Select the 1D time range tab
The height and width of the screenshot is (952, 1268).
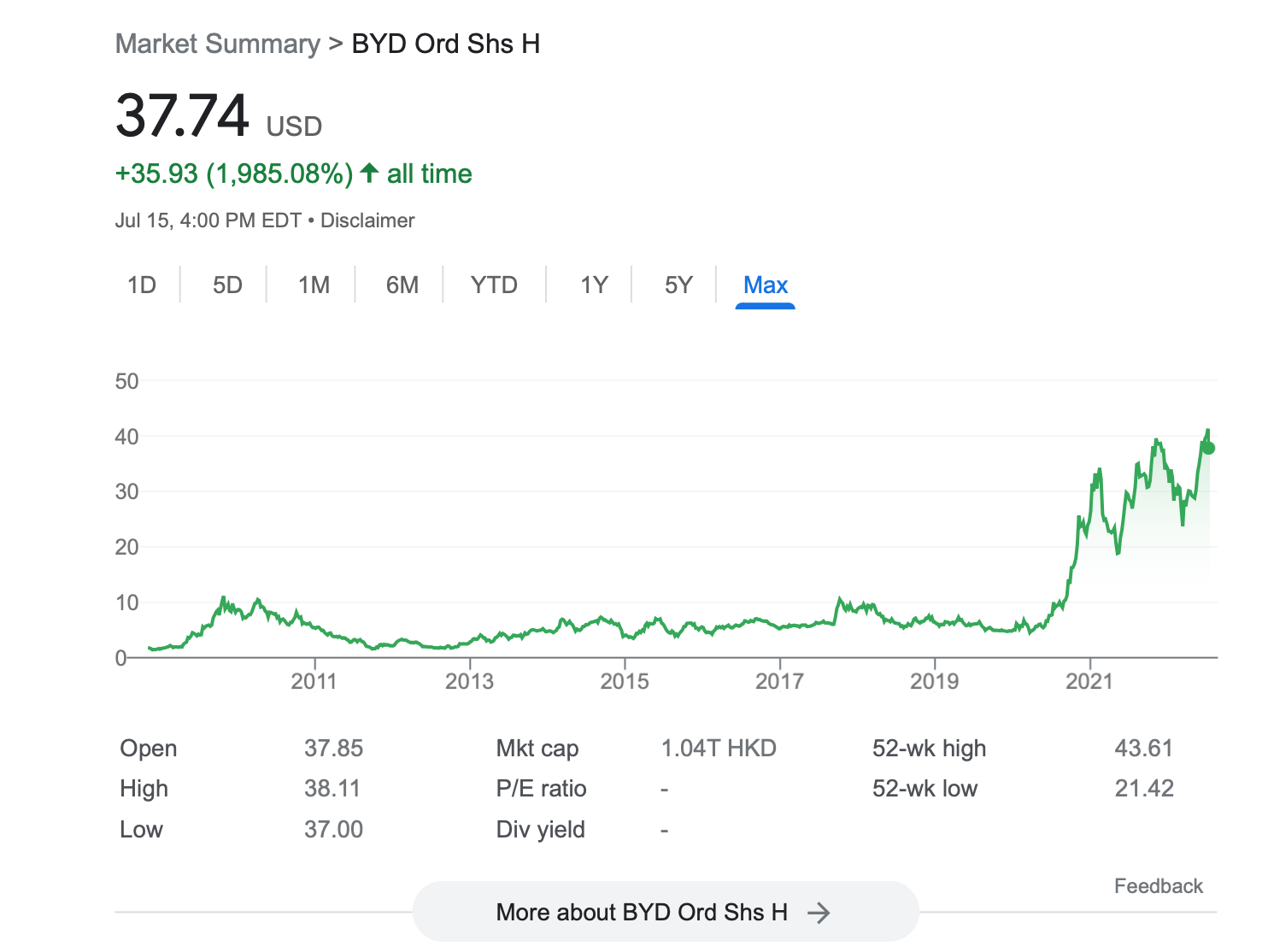pos(142,285)
